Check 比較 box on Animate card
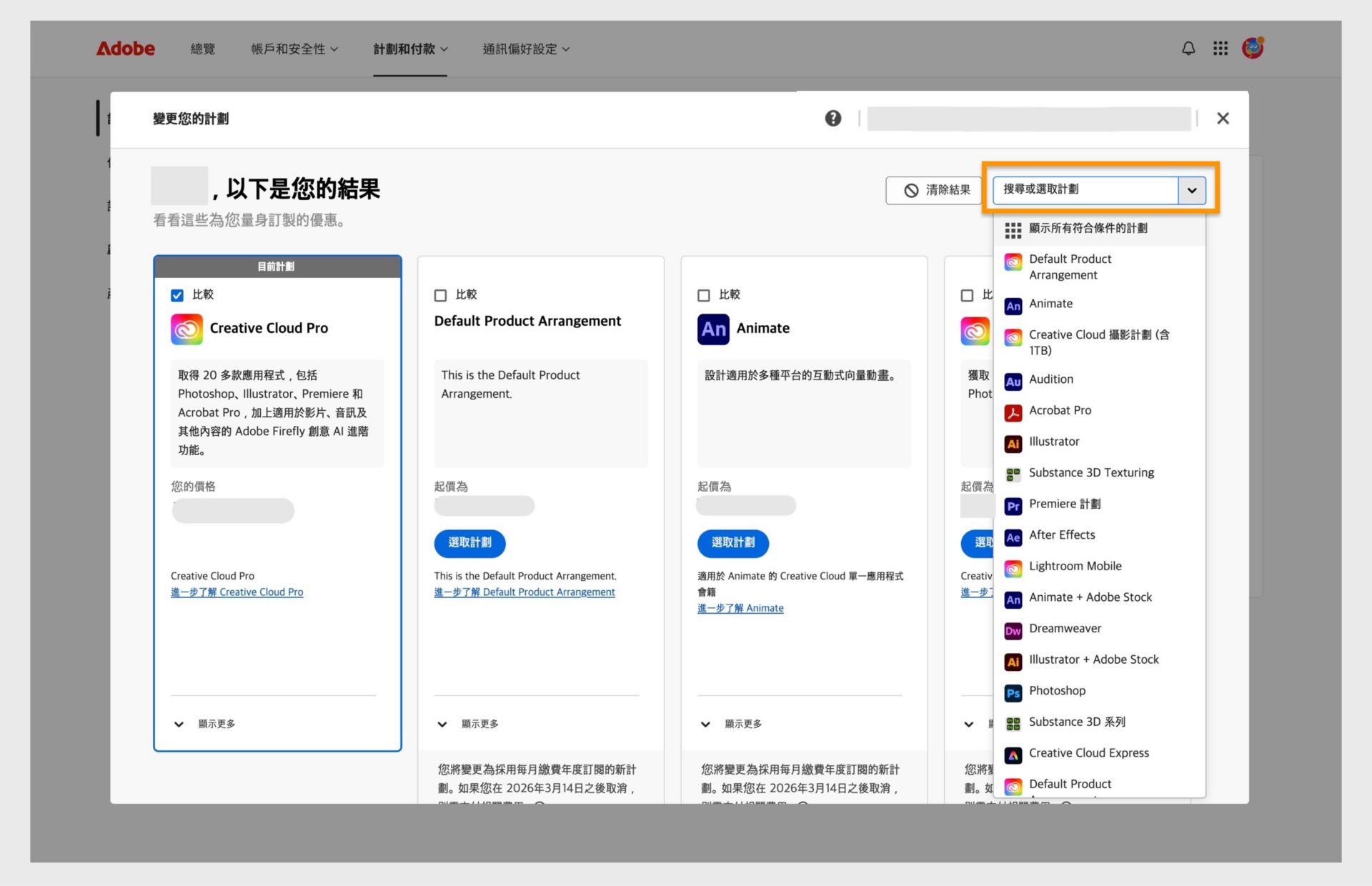 (704, 295)
